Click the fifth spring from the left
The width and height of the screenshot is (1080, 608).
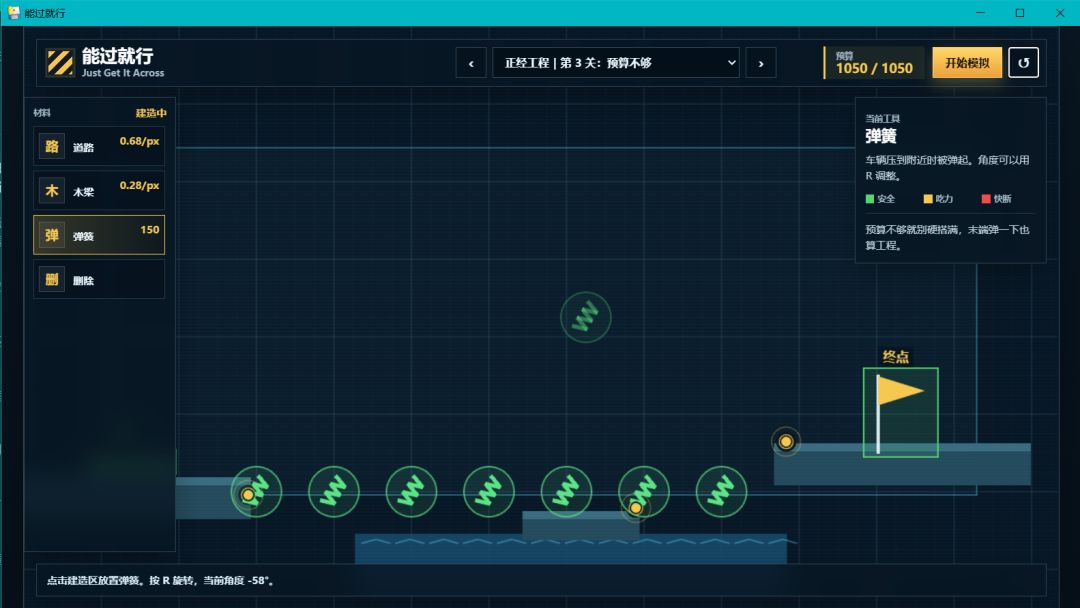tap(566, 492)
